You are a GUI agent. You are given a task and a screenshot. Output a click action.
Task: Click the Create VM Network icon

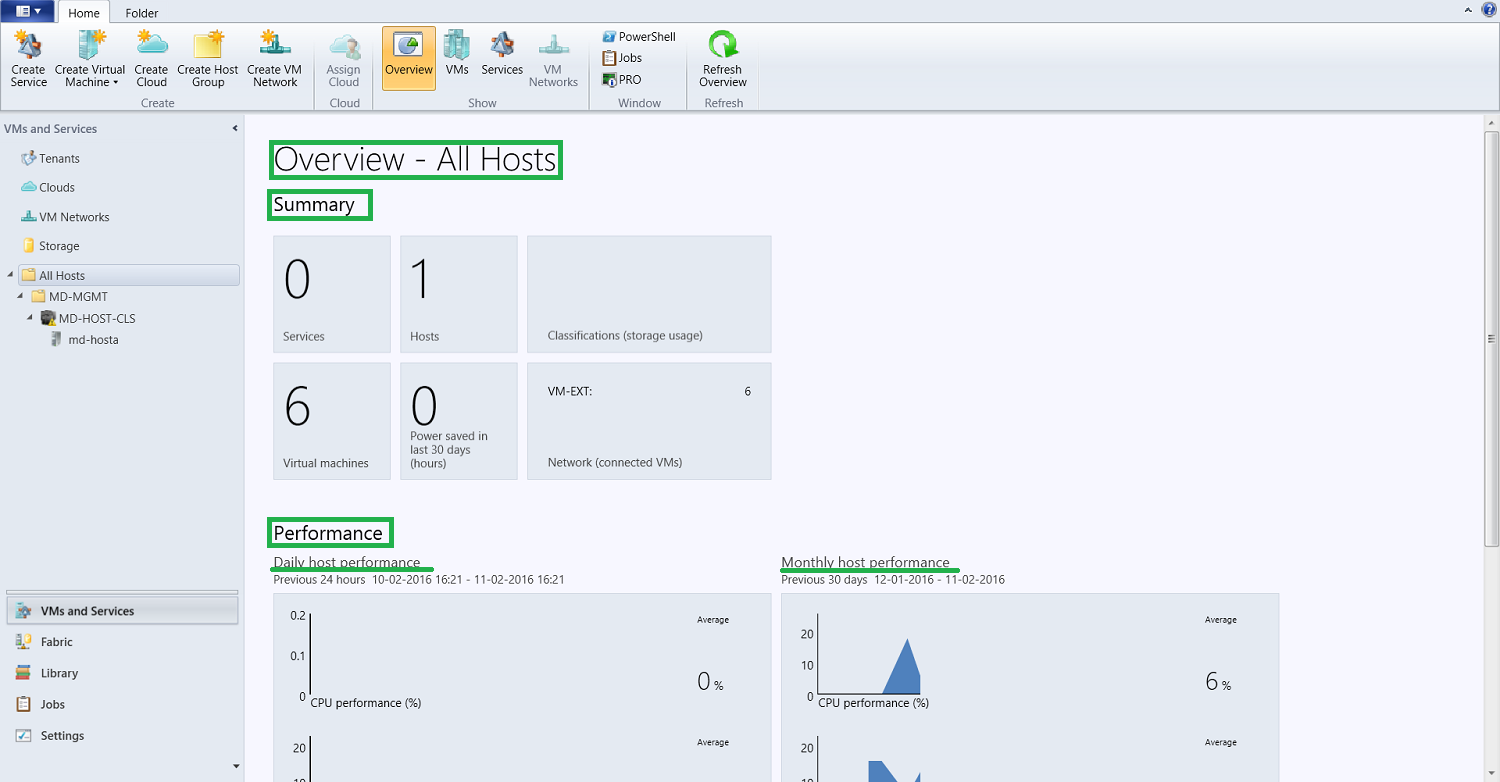coord(274,57)
